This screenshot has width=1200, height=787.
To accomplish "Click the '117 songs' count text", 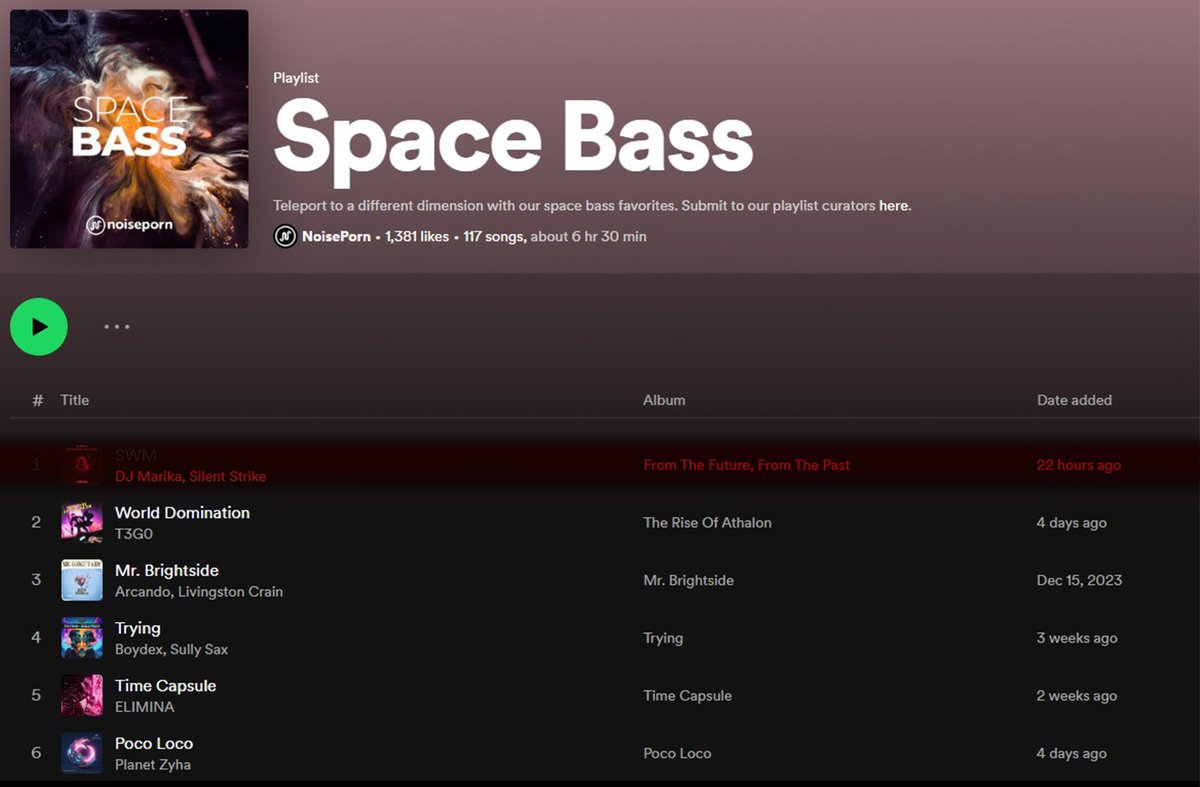I will (x=495, y=237).
